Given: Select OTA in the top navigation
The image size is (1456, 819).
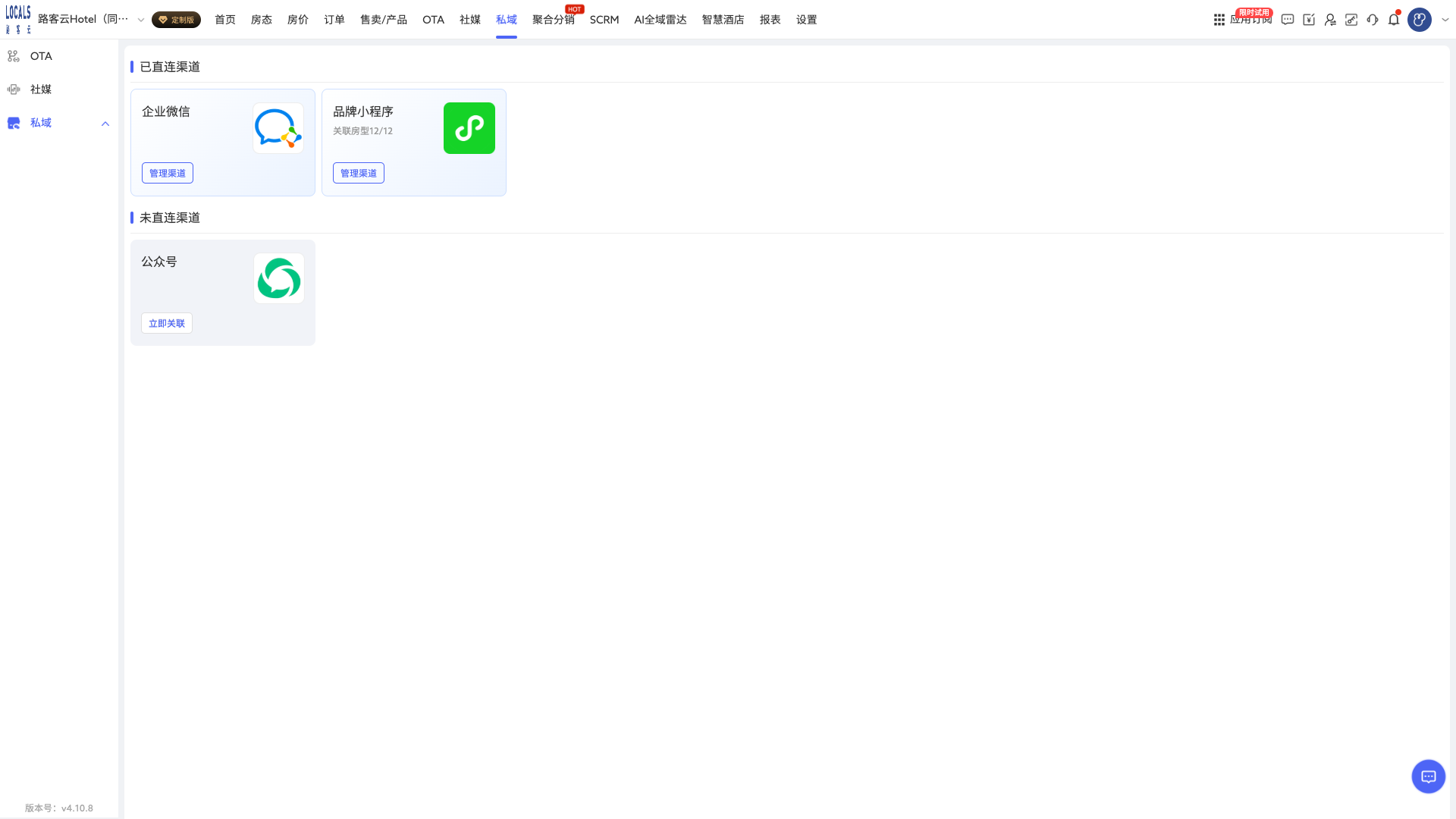Looking at the screenshot, I should point(434,20).
